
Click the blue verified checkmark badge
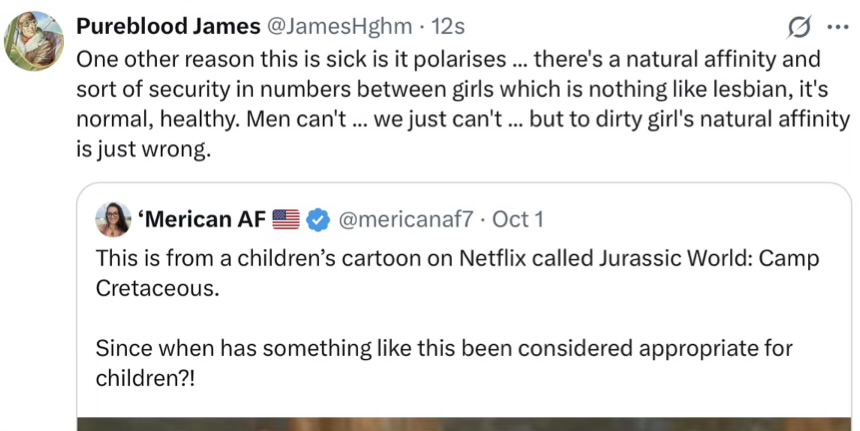317,217
